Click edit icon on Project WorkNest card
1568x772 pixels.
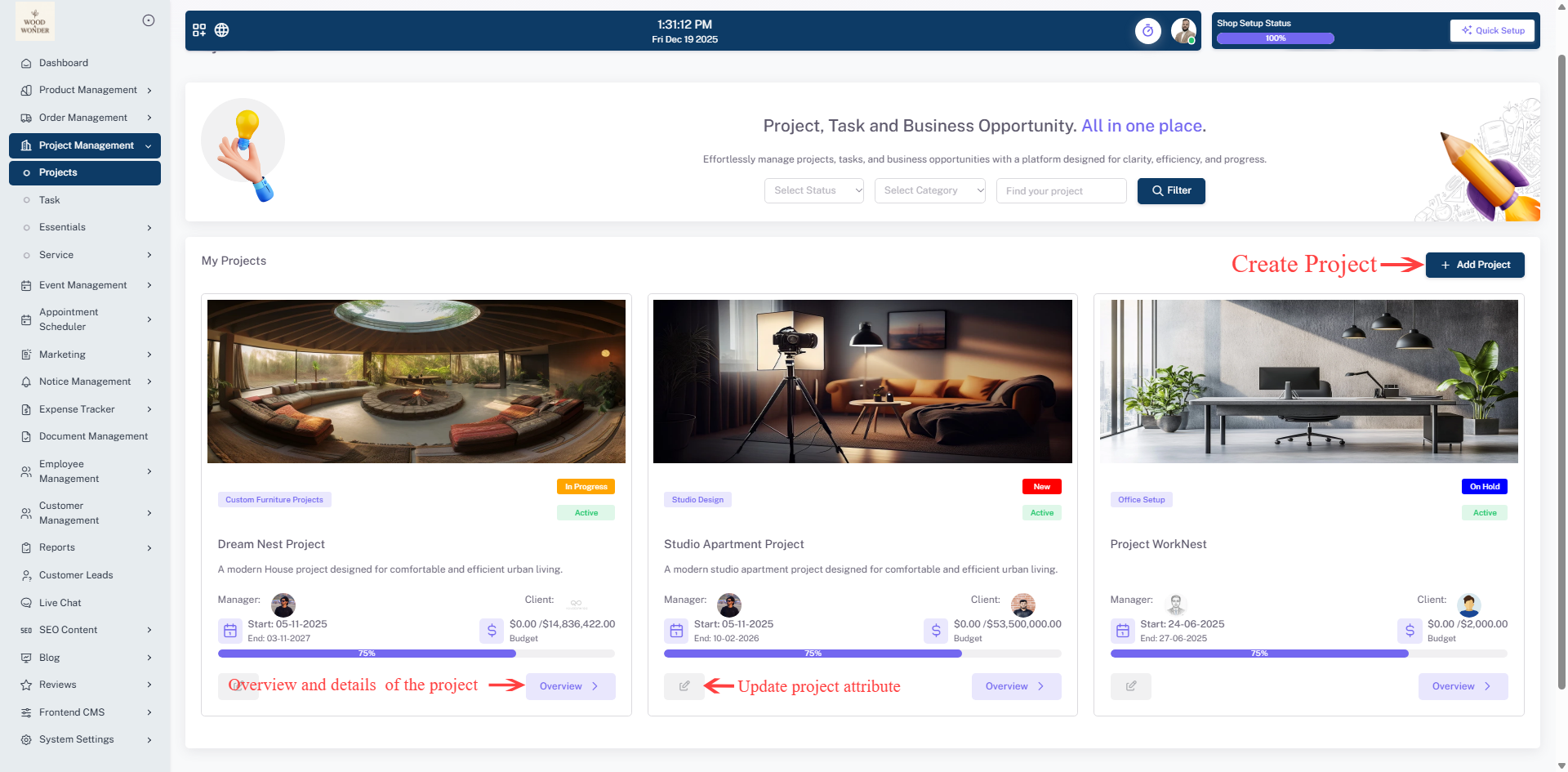1130,686
